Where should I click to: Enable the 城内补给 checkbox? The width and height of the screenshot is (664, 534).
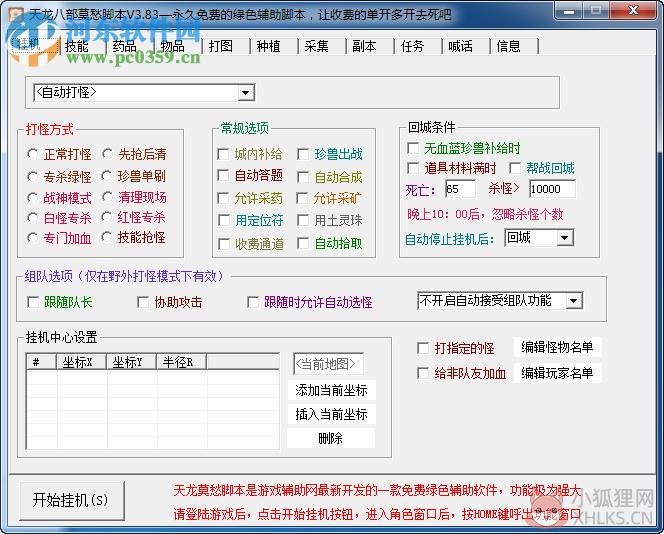(223, 154)
